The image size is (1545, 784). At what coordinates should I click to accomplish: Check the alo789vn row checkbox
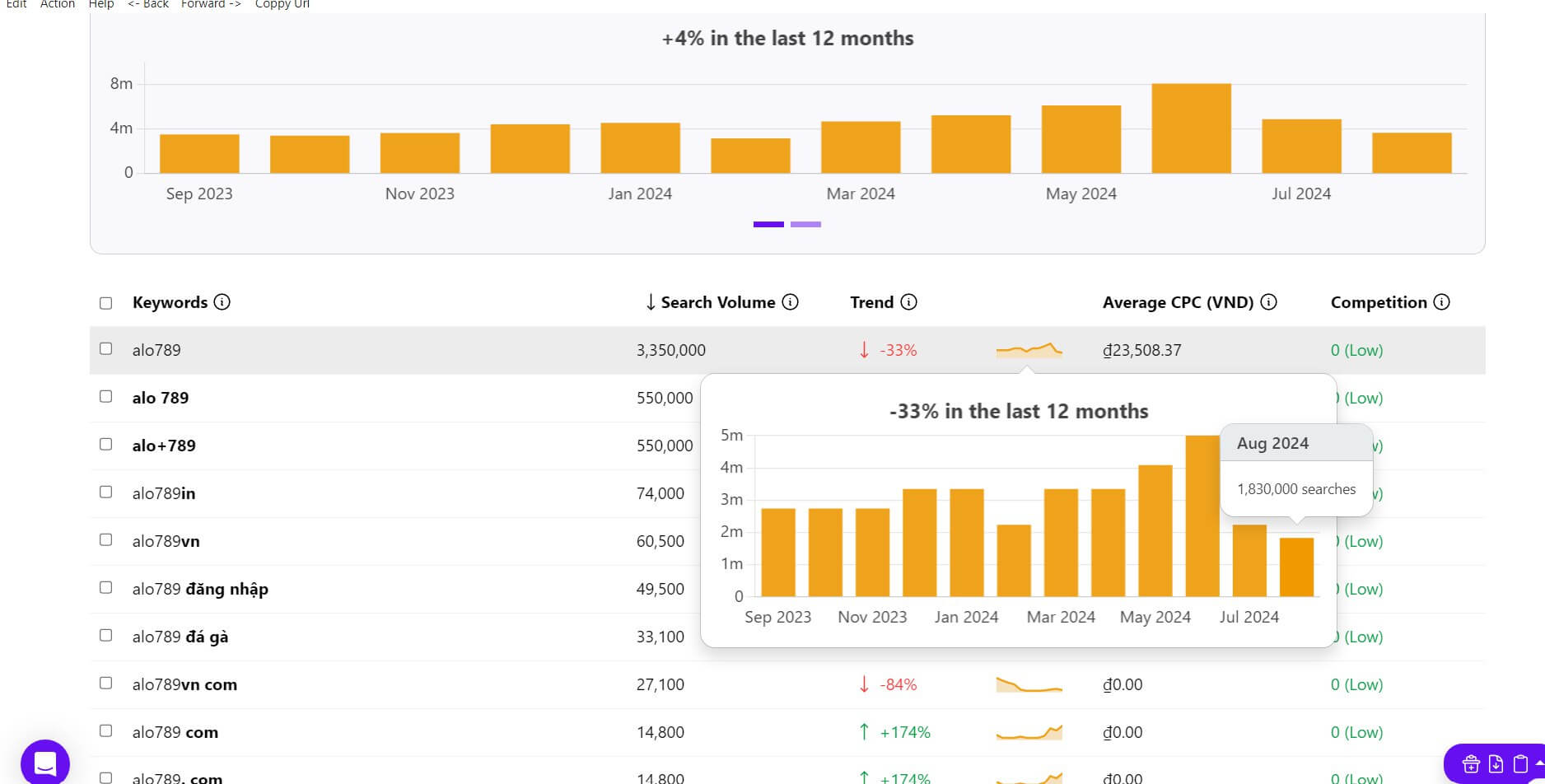coord(105,540)
